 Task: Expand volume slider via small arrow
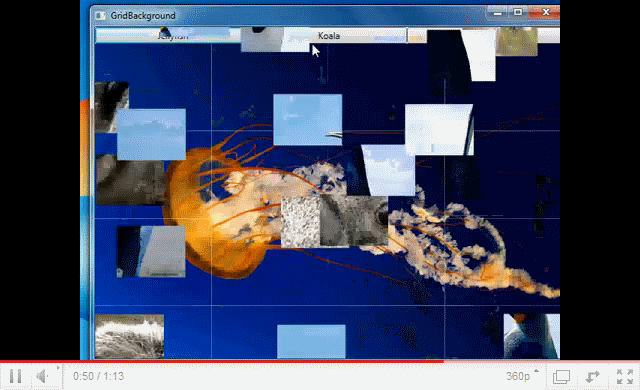click(58, 368)
